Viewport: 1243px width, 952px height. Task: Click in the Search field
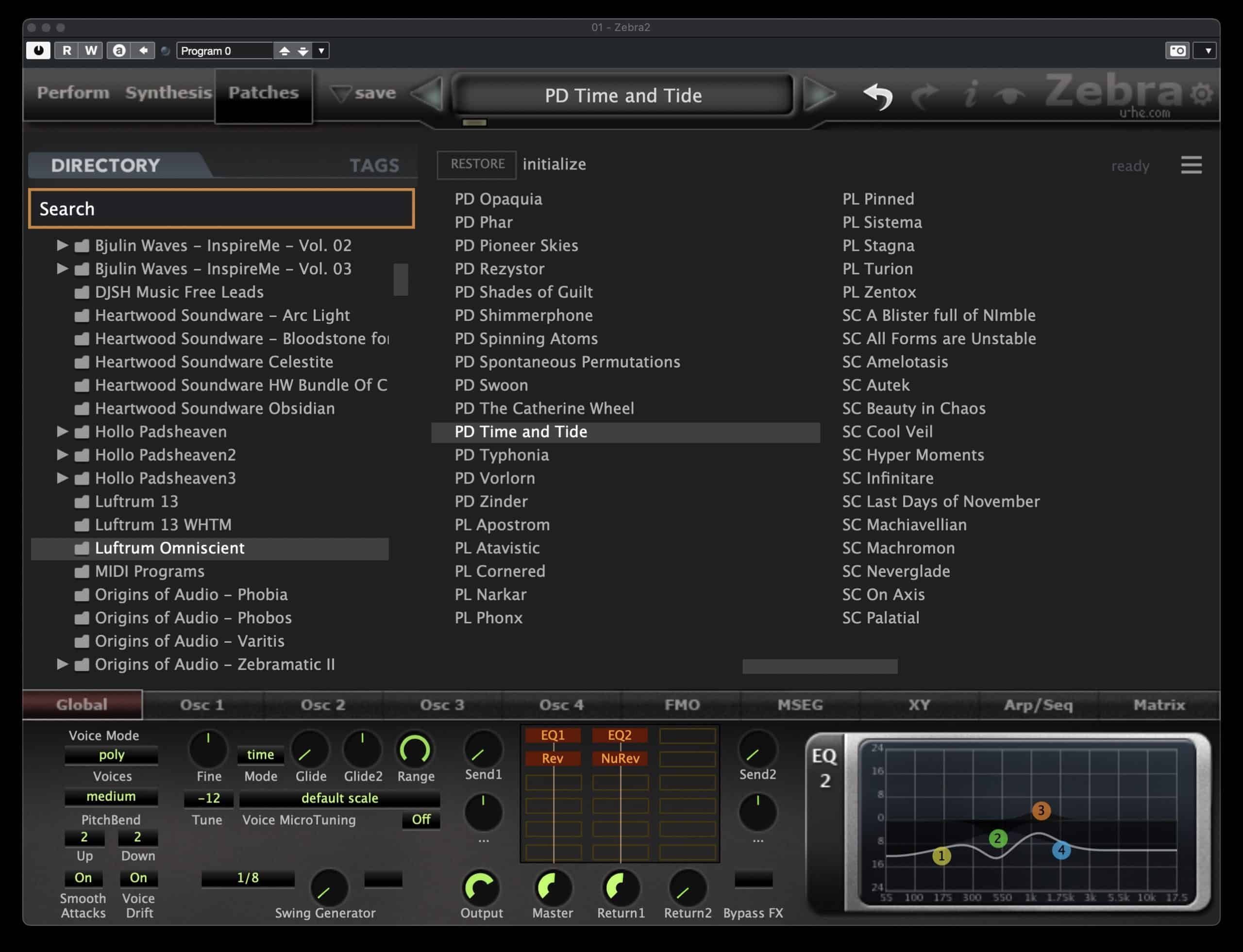(x=221, y=209)
